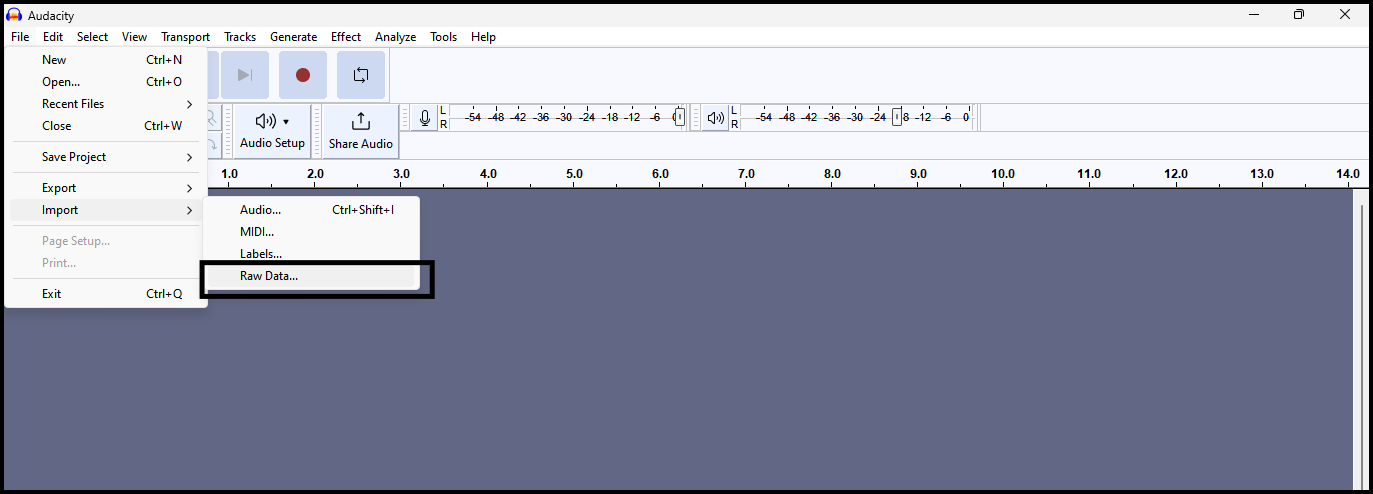The width and height of the screenshot is (1373, 494).
Task: Open the Tools menu
Action: click(x=443, y=37)
